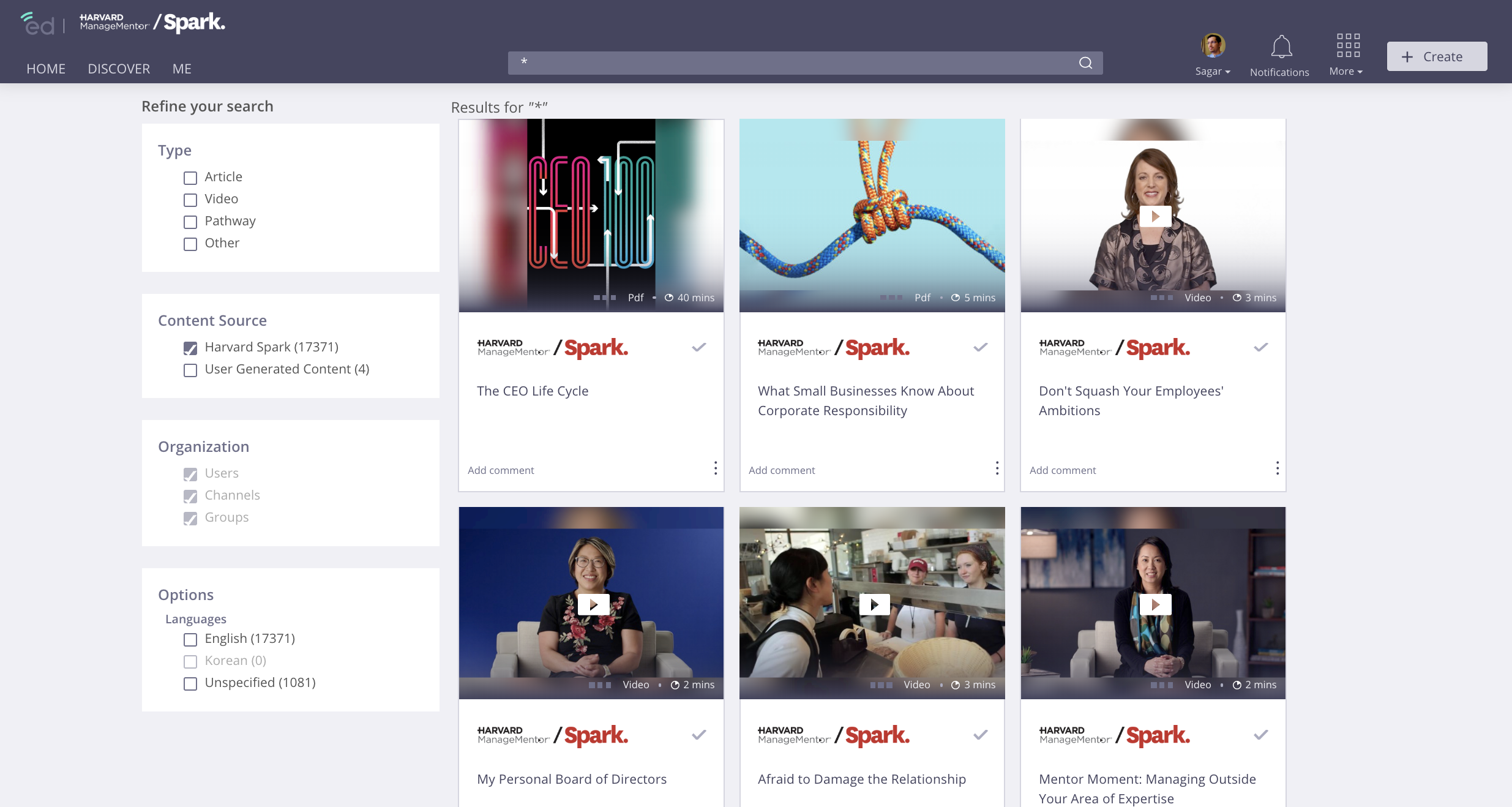Expand the Sagar profile dropdown
This screenshot has width=1512, height=807.
1212,72
